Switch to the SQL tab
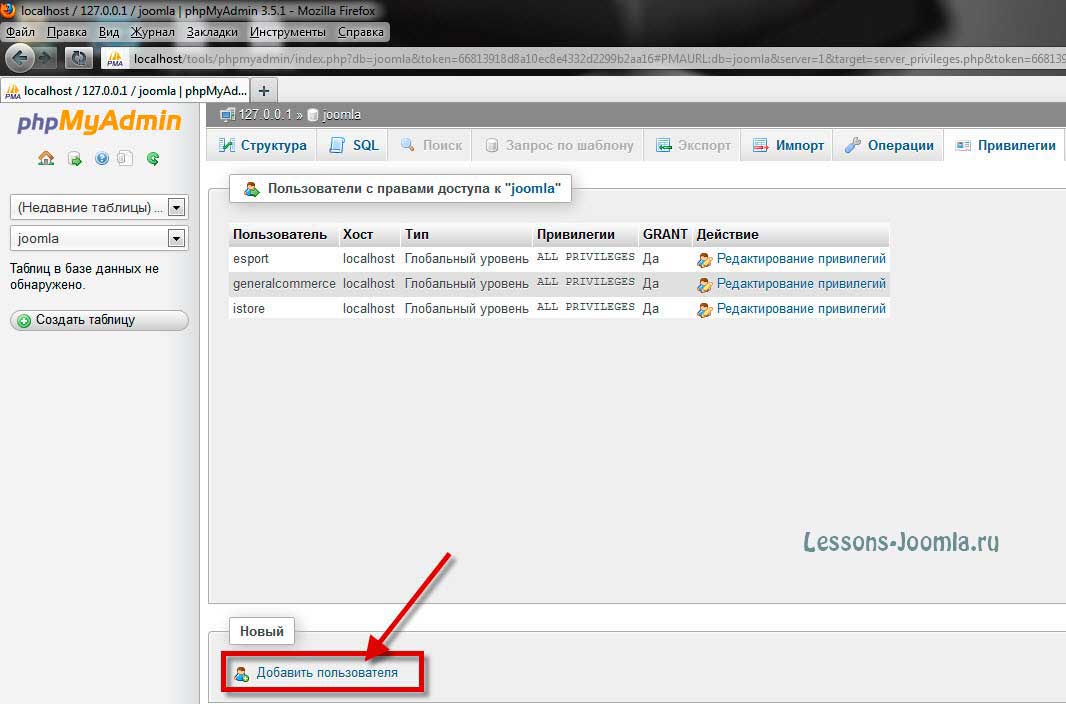 (x=353, y=145)
